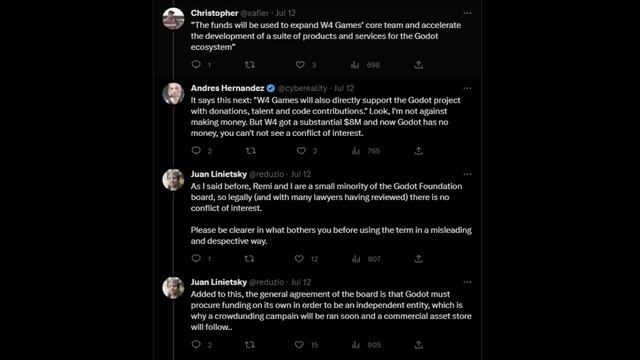Screen dimensions: 640x360
Task: Open Andres Hernandez's profile picture
Action: click(173, 93)
